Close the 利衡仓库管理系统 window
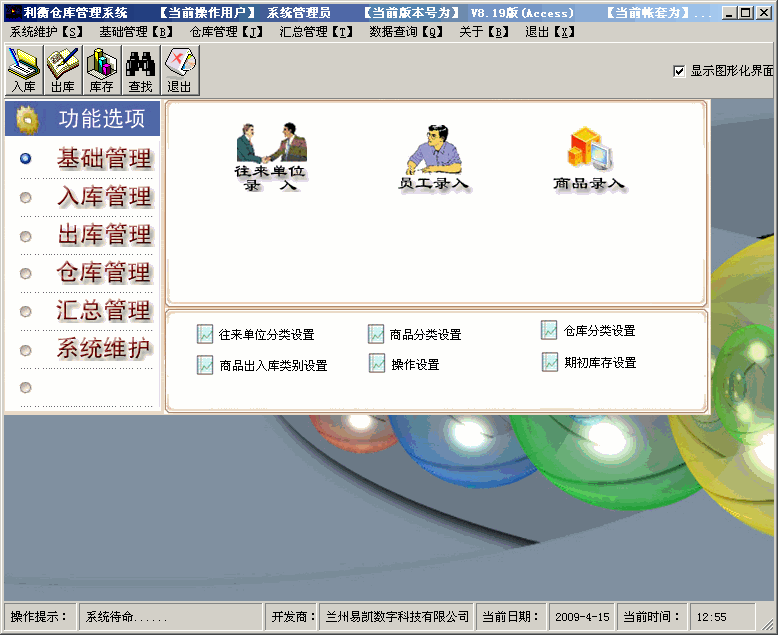The width and height of the screenshot is (778, 635). tap(764, 13)
